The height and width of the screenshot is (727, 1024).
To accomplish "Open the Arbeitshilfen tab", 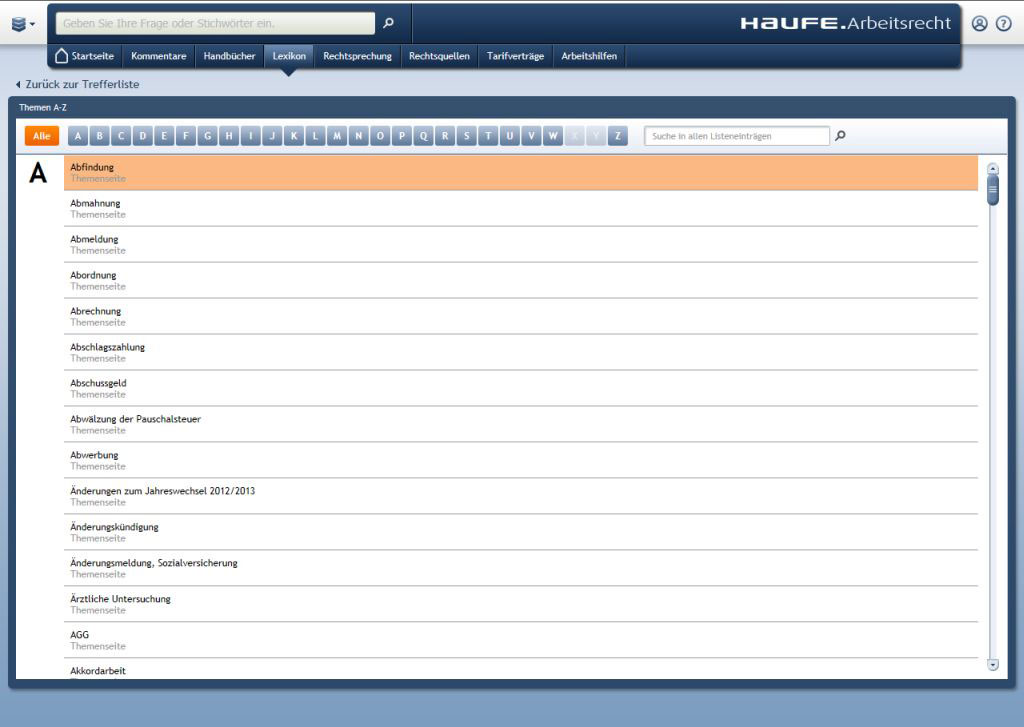I will click(589, 56).
